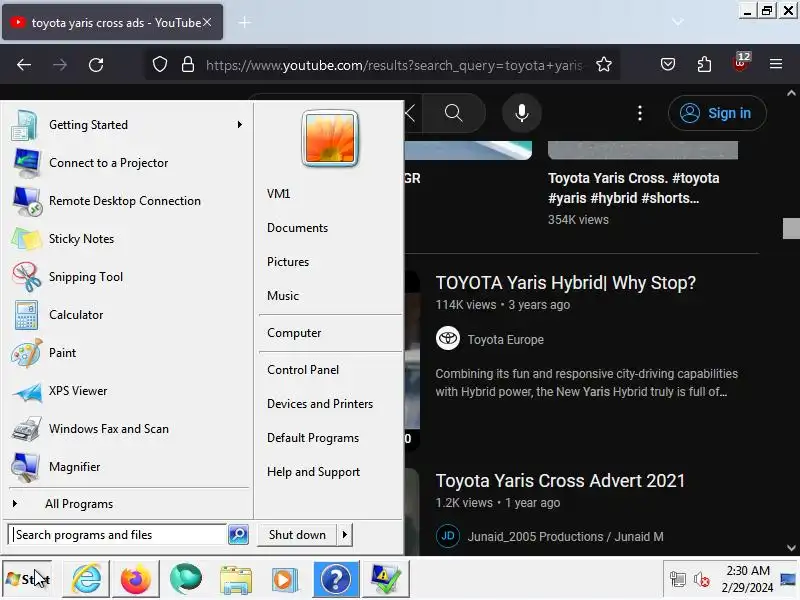Screen dimensions: 800x600
Task: Open Help and Support
Action: coord(313,472)
